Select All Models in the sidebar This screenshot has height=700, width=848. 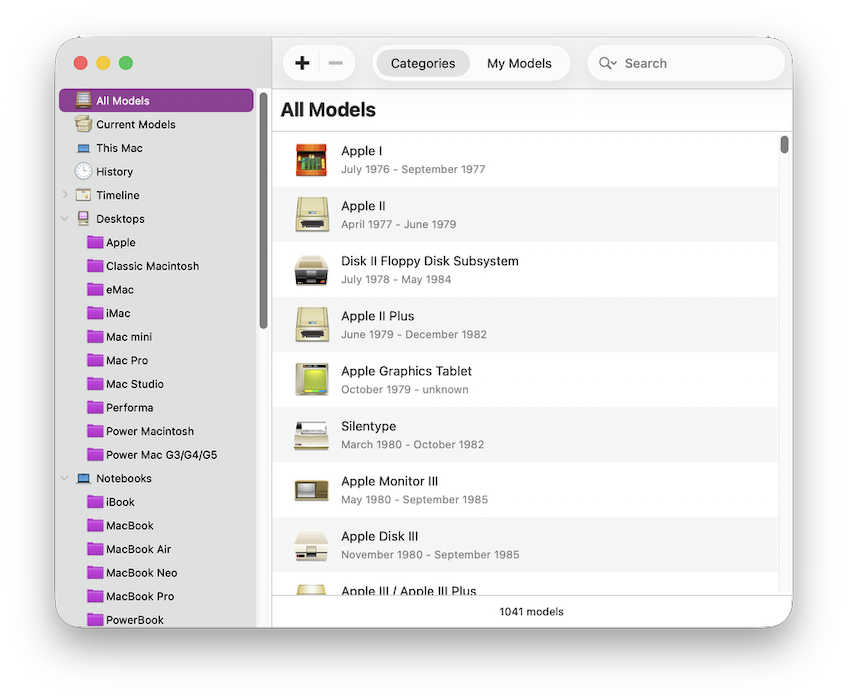[156, 101]
